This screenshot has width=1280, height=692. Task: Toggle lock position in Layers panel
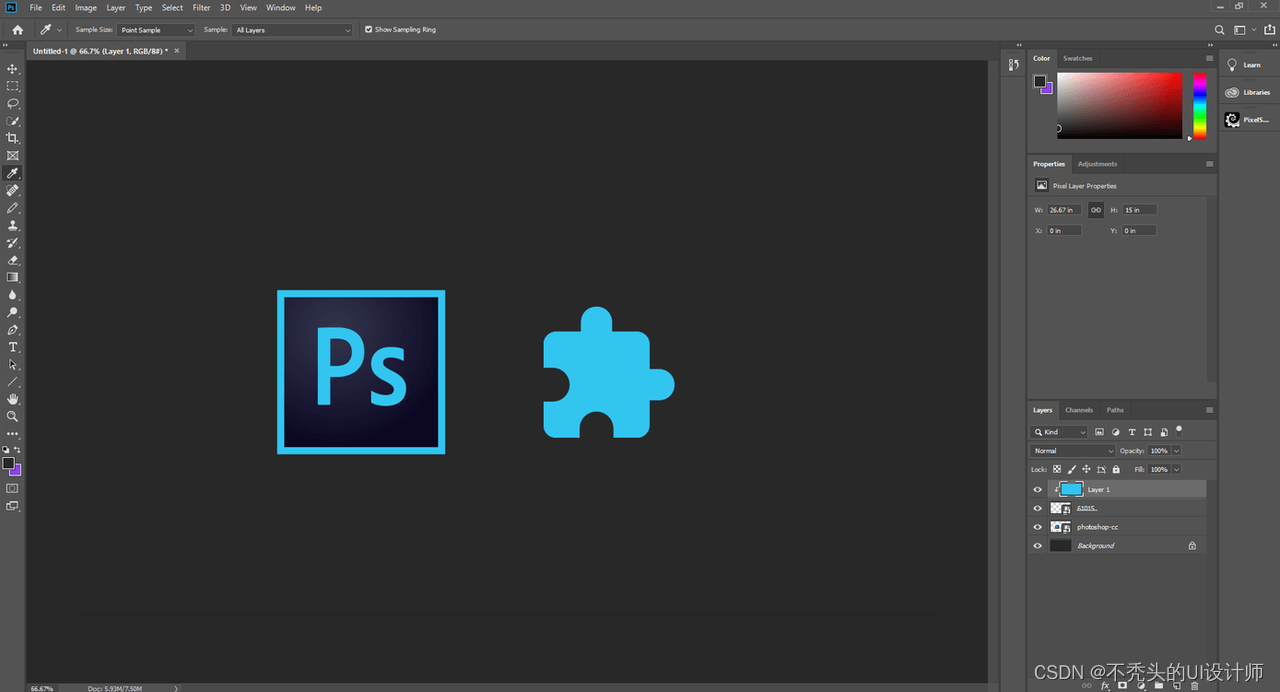[x=1086, y=469]
